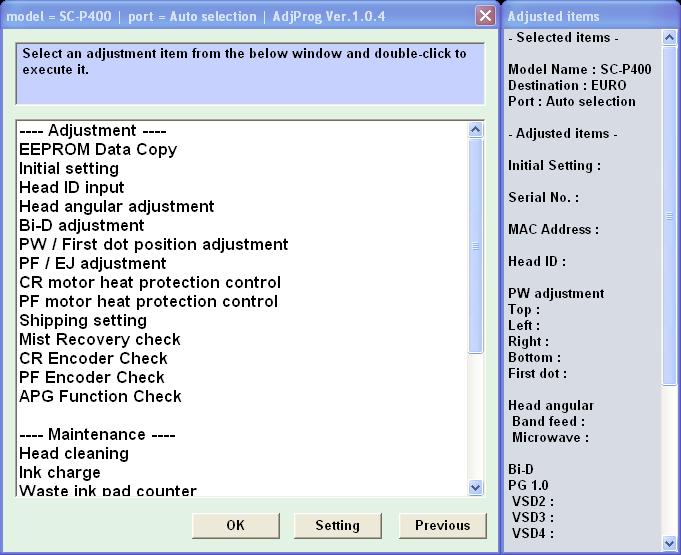The height and width of the screenshot is (555, 681).
Task: Select Initial setting in the list
Action: click(69, 169)
